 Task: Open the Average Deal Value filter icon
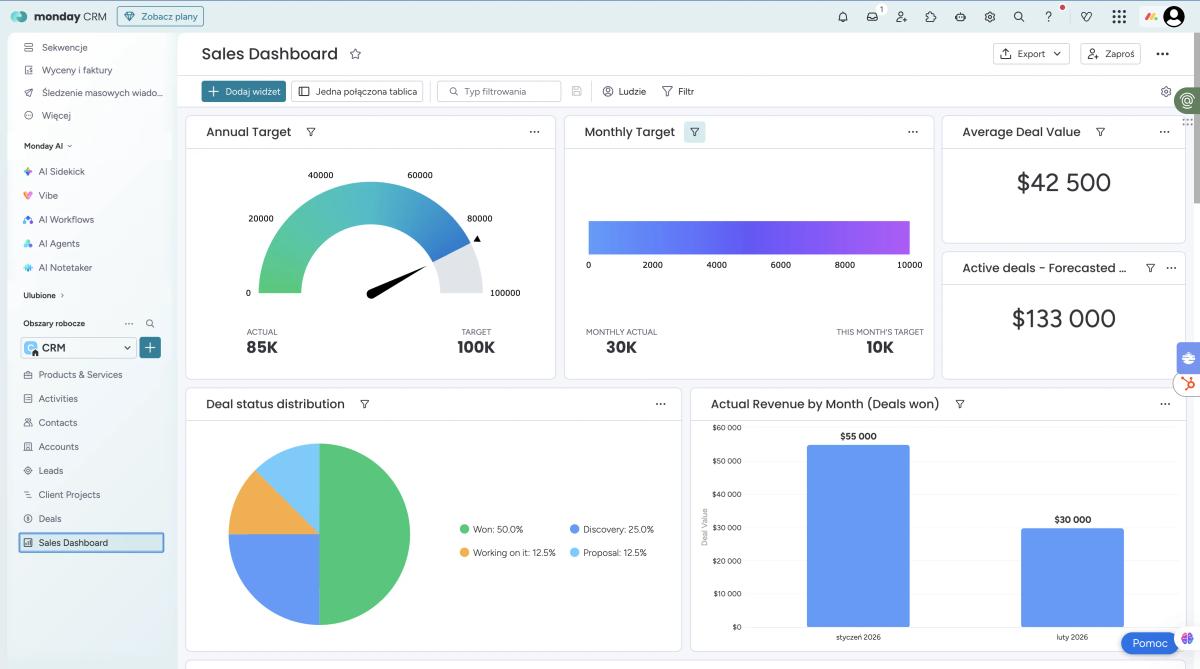[1100, 132]
